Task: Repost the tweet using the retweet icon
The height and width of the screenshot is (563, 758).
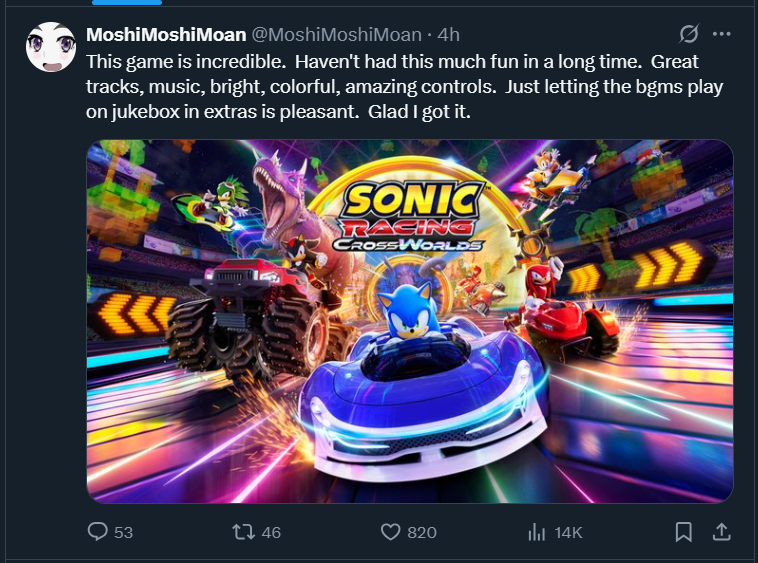Action: pos(243,532)
